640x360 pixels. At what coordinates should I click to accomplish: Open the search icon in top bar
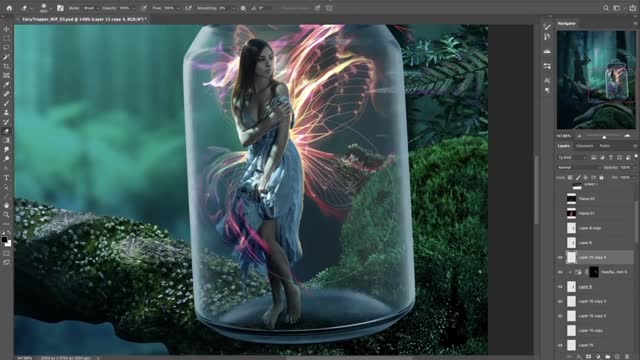606,8
